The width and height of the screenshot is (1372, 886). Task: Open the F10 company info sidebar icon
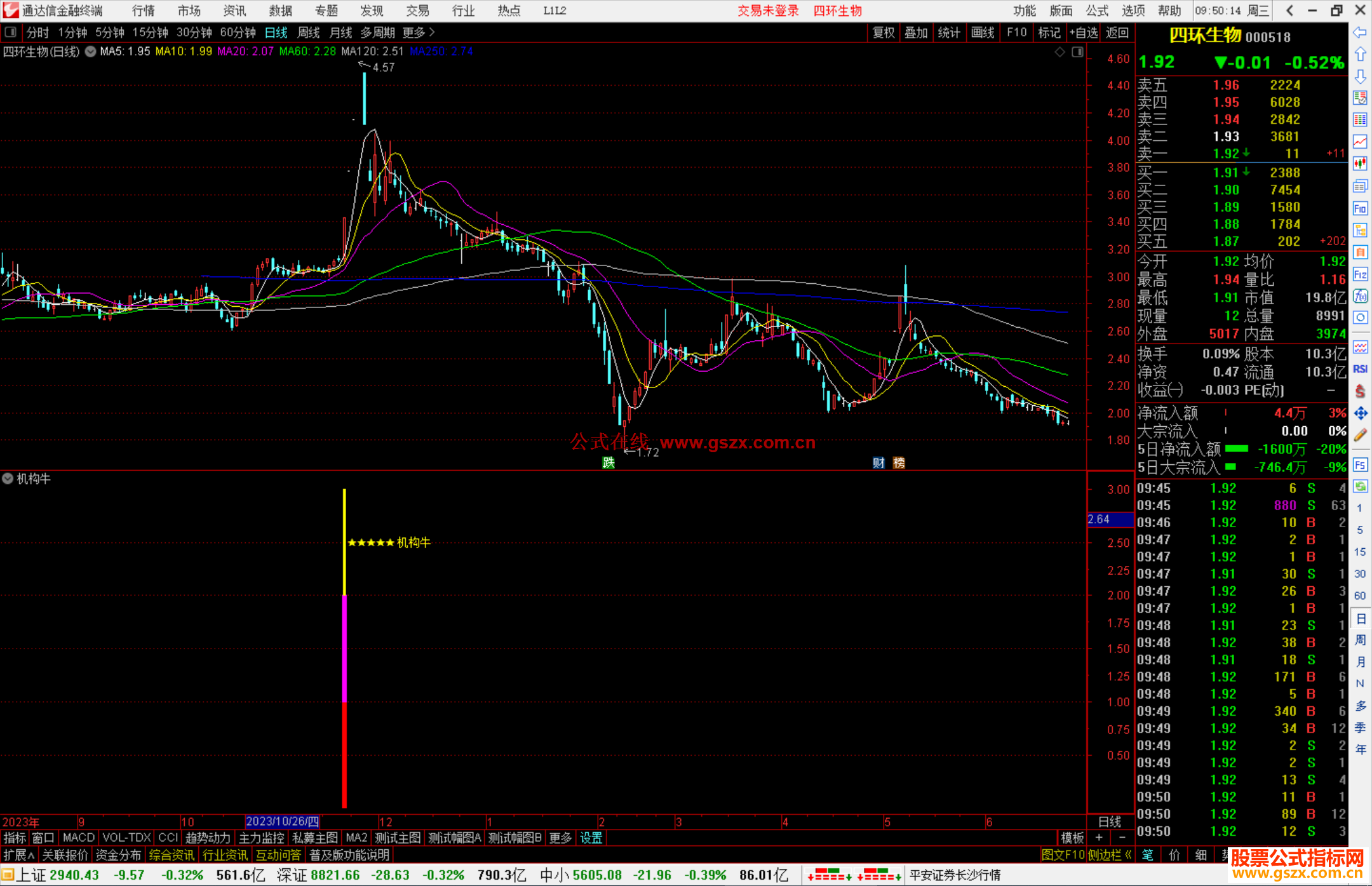1360,209
